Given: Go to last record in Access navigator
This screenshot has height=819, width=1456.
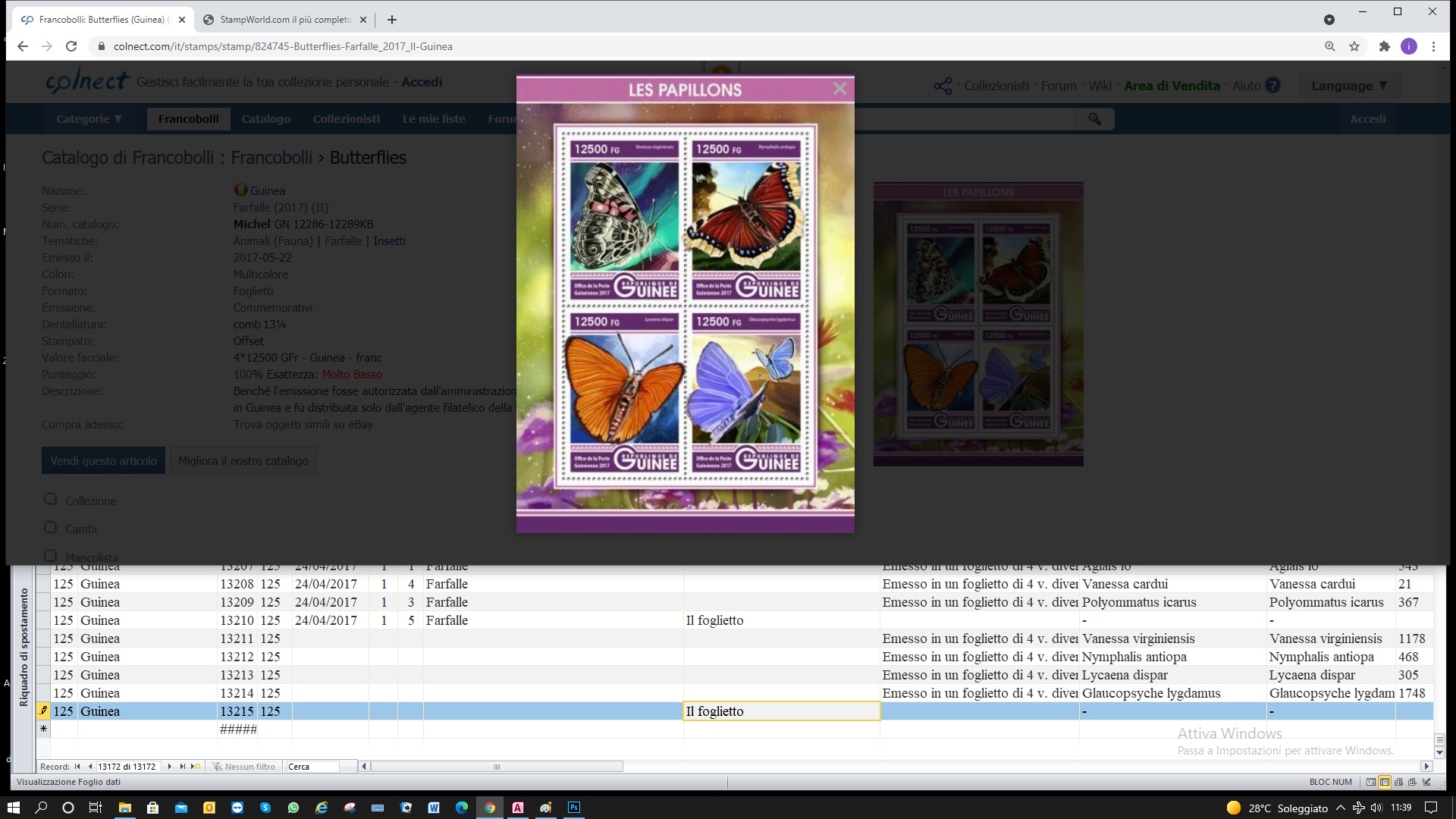Looking at the screenshot, I should coord(182,767).
